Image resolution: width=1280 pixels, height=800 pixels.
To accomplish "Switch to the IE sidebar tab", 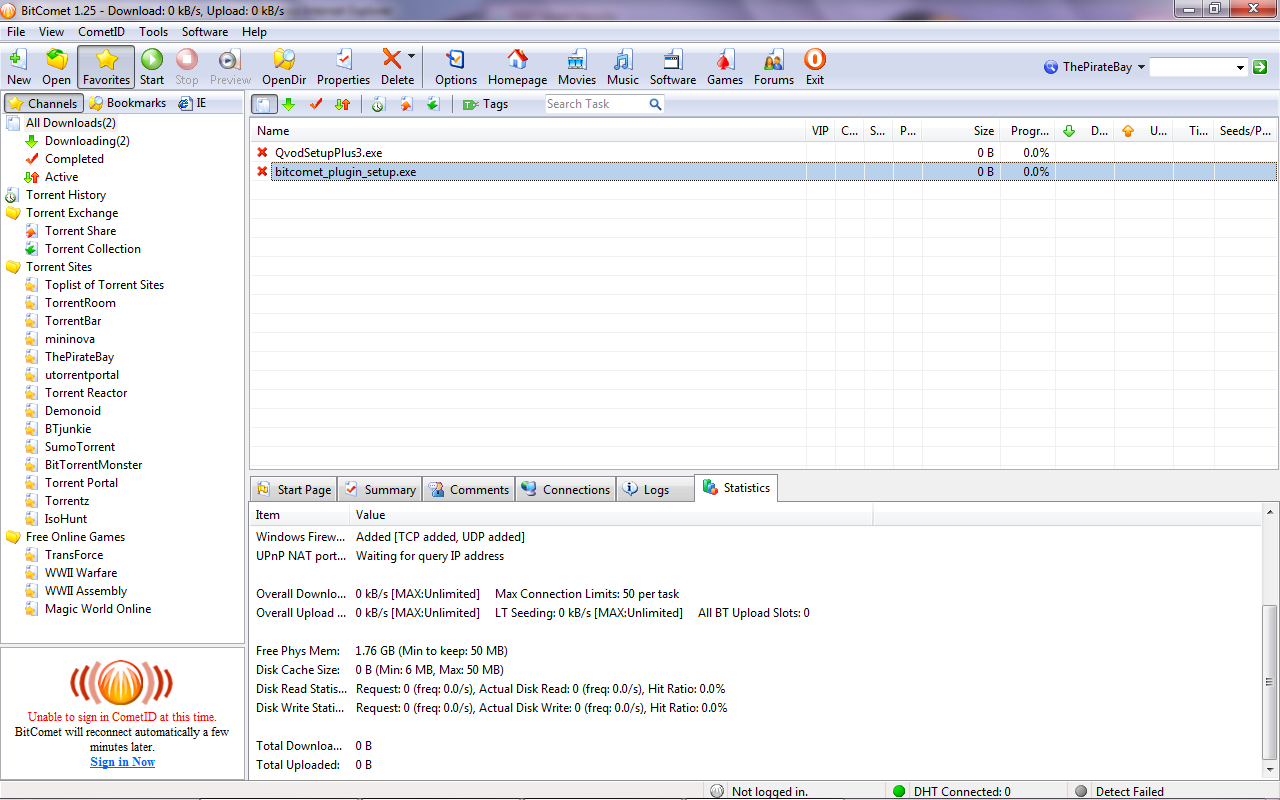I will tap(192, 103).
